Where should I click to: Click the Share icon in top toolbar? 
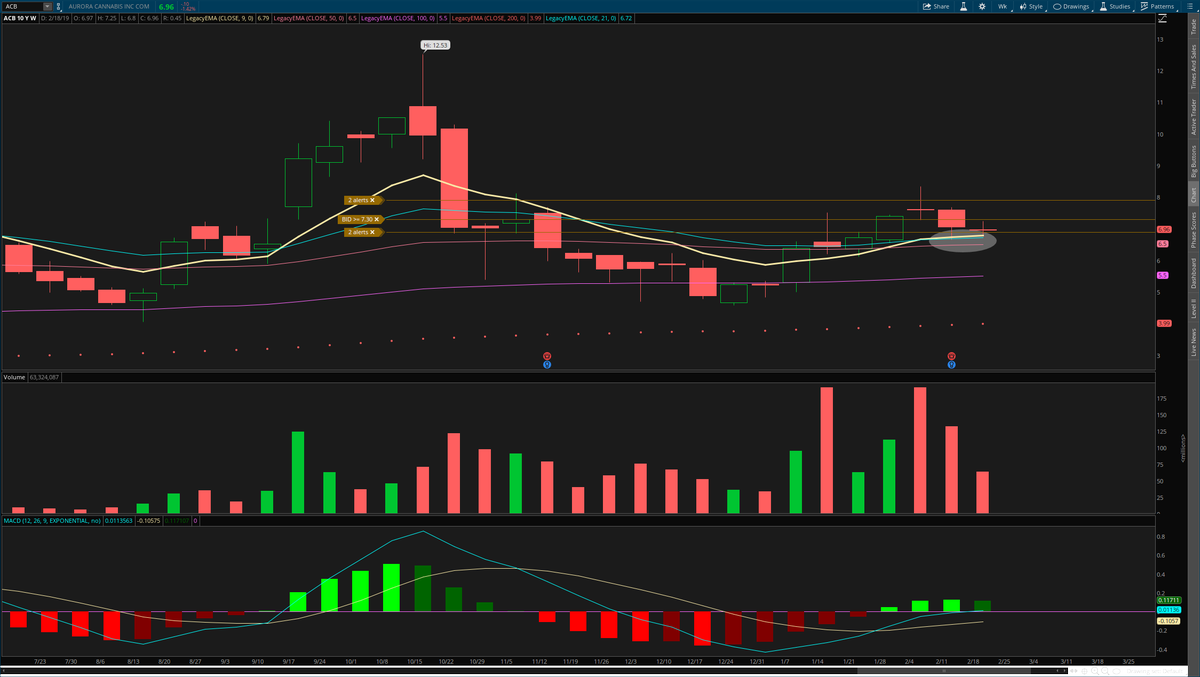click(935, 6)
